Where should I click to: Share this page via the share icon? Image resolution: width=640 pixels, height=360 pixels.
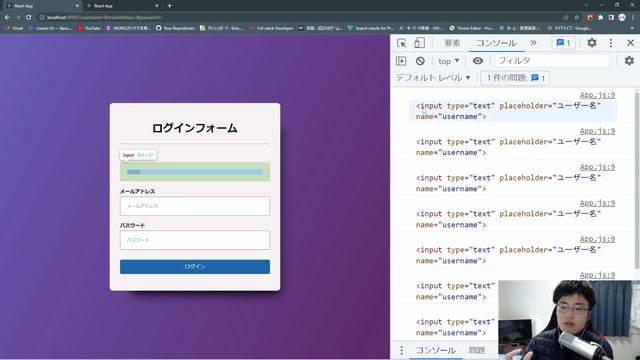tap(566, 18)
